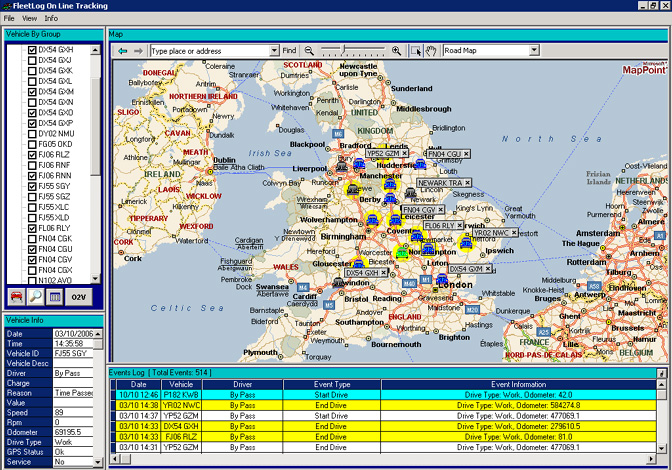672x470 pixels.
Task: Go forward with the map forward arrow
Action: [138, 51]
